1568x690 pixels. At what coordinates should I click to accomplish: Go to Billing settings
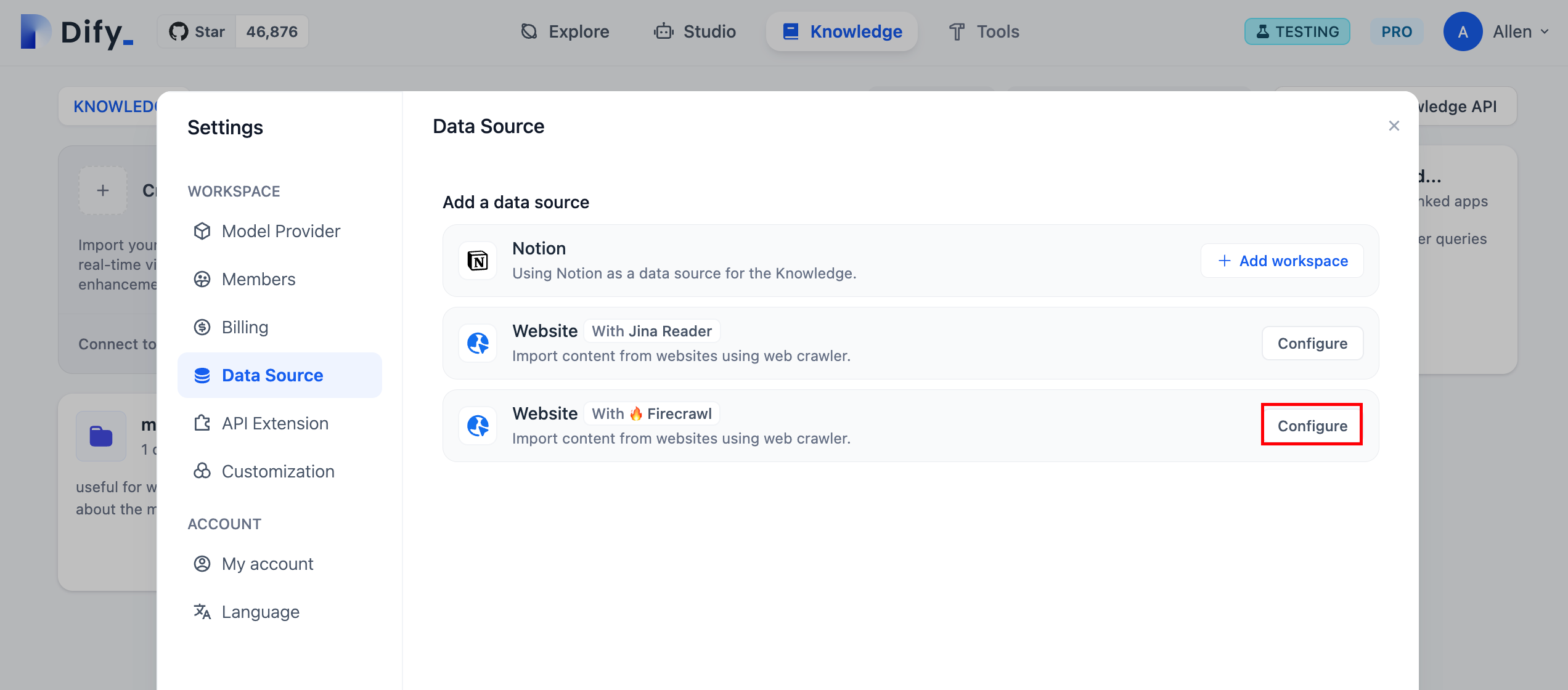click(x=245, y=327)
